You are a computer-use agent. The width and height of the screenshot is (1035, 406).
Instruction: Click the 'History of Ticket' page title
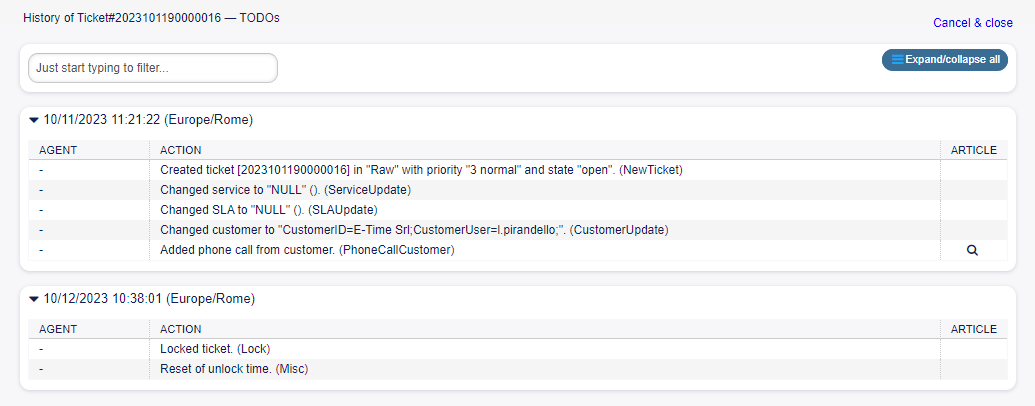[x=151, y=19]
